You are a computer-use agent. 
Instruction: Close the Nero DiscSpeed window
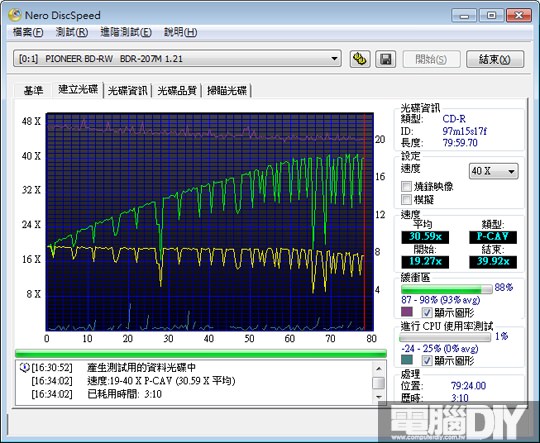pos(519,16)
